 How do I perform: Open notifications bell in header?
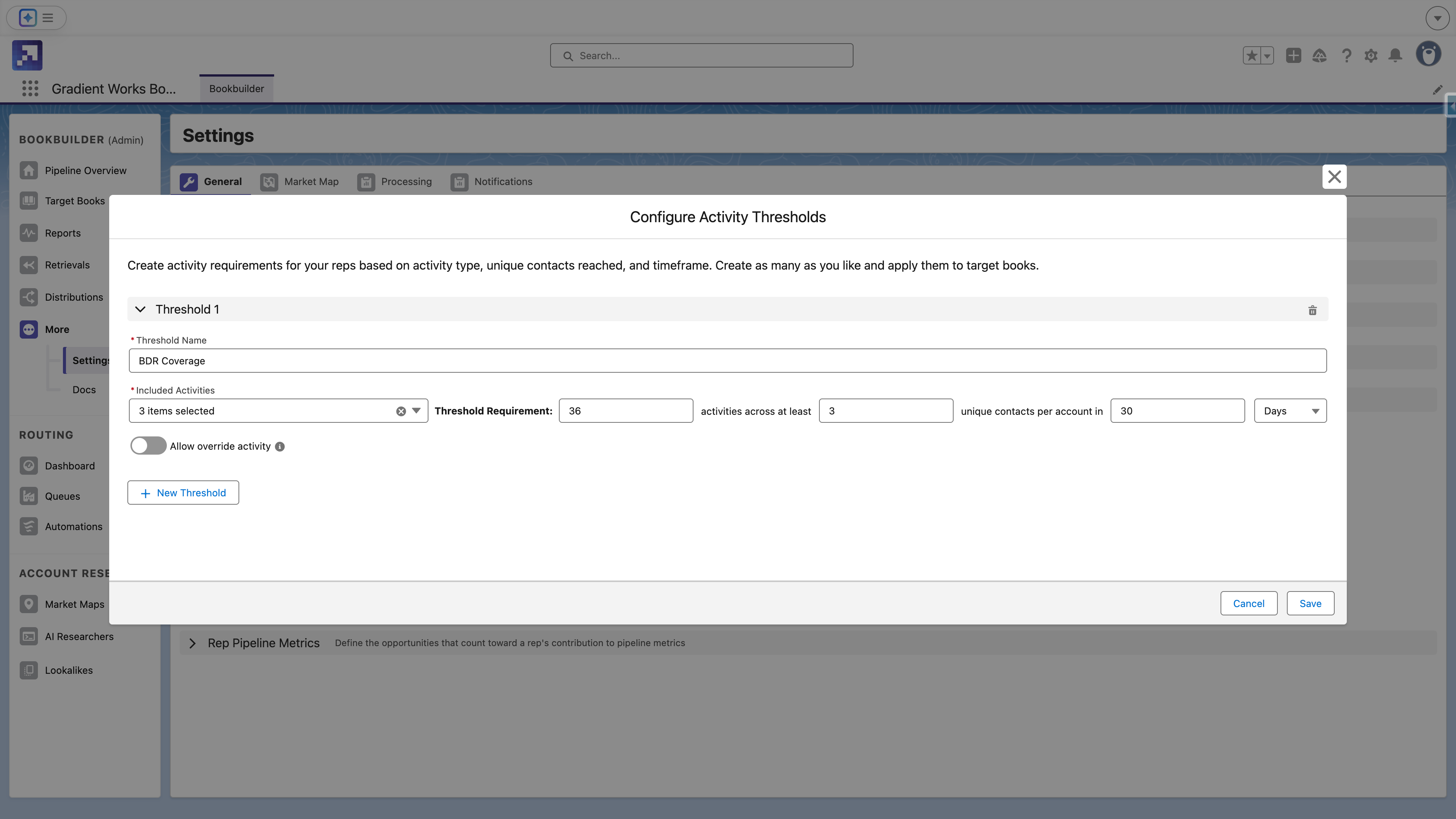click(x=1395, y=55)
